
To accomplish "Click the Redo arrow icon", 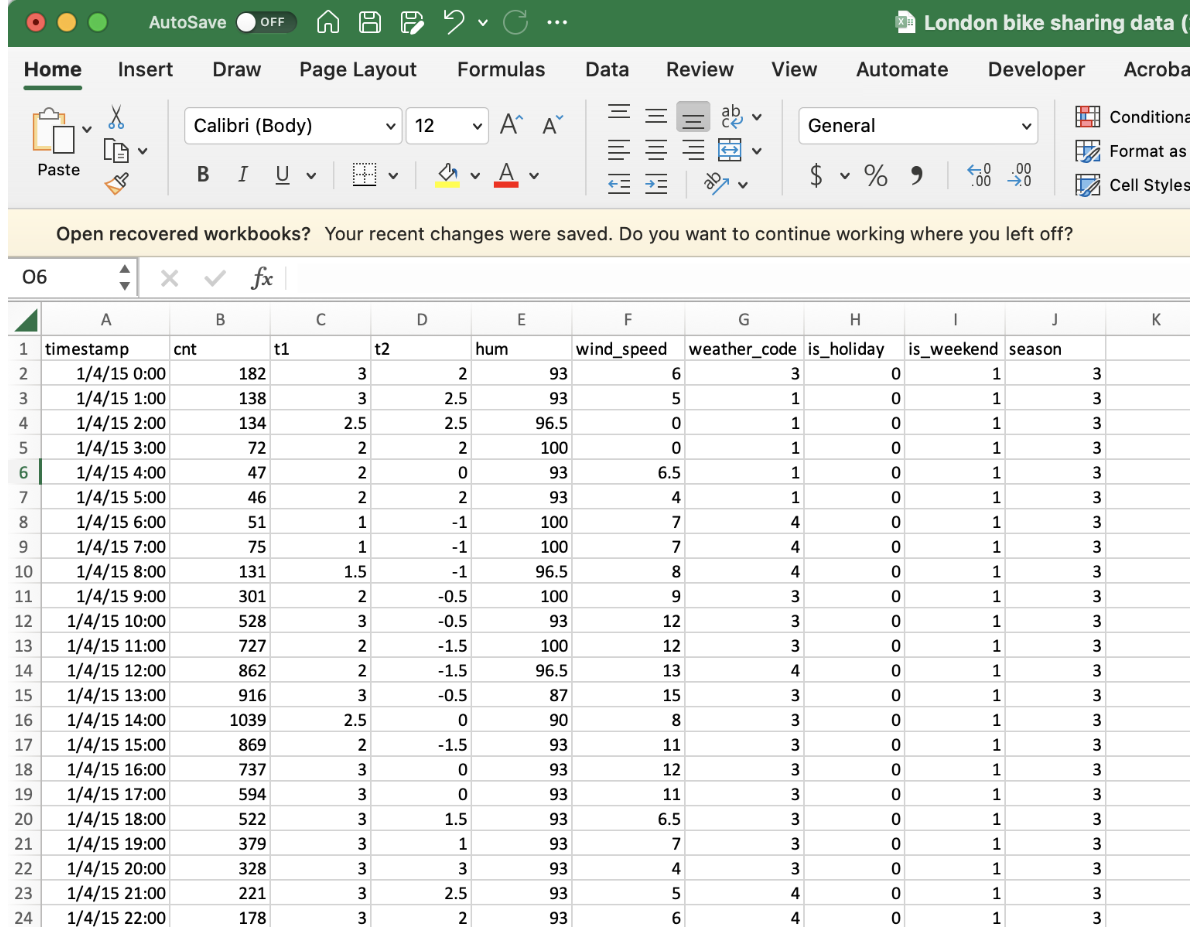I will [516, 22].
